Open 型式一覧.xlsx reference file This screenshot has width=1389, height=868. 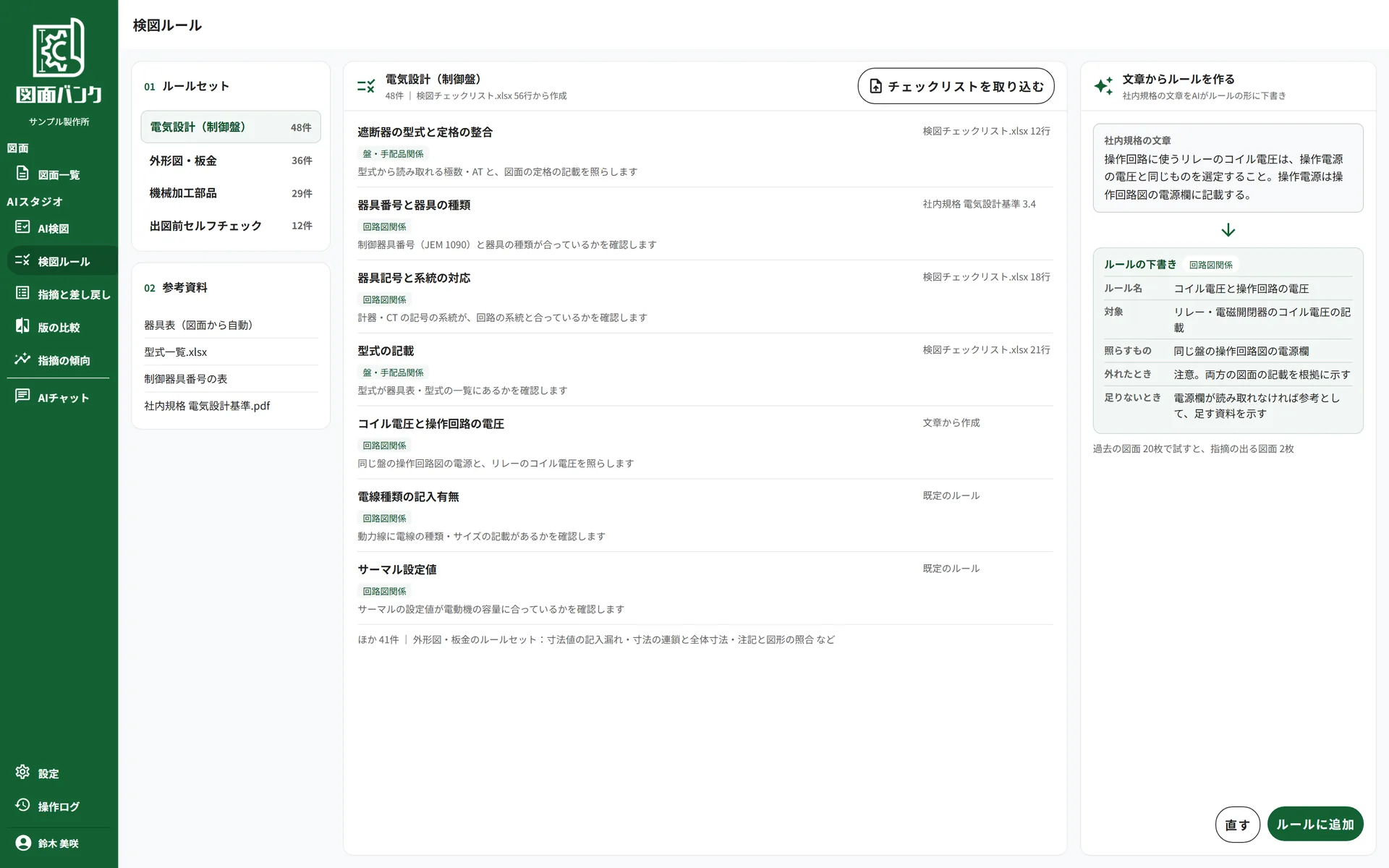click(231, 352)
